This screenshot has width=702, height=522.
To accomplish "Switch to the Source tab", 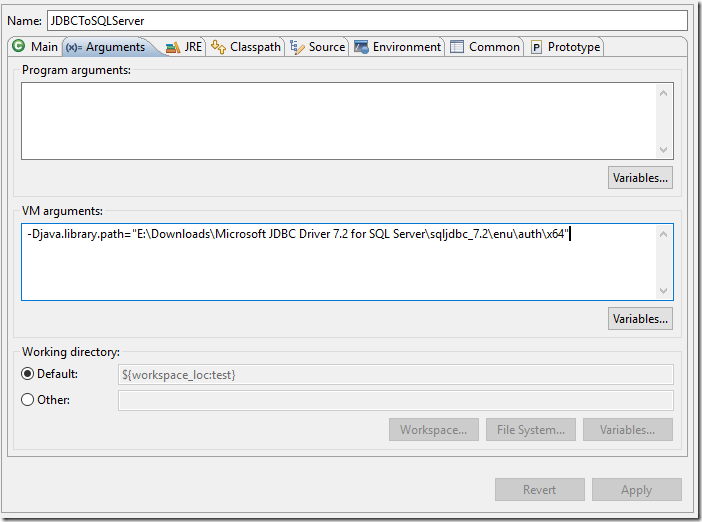I will click(317, 47).
